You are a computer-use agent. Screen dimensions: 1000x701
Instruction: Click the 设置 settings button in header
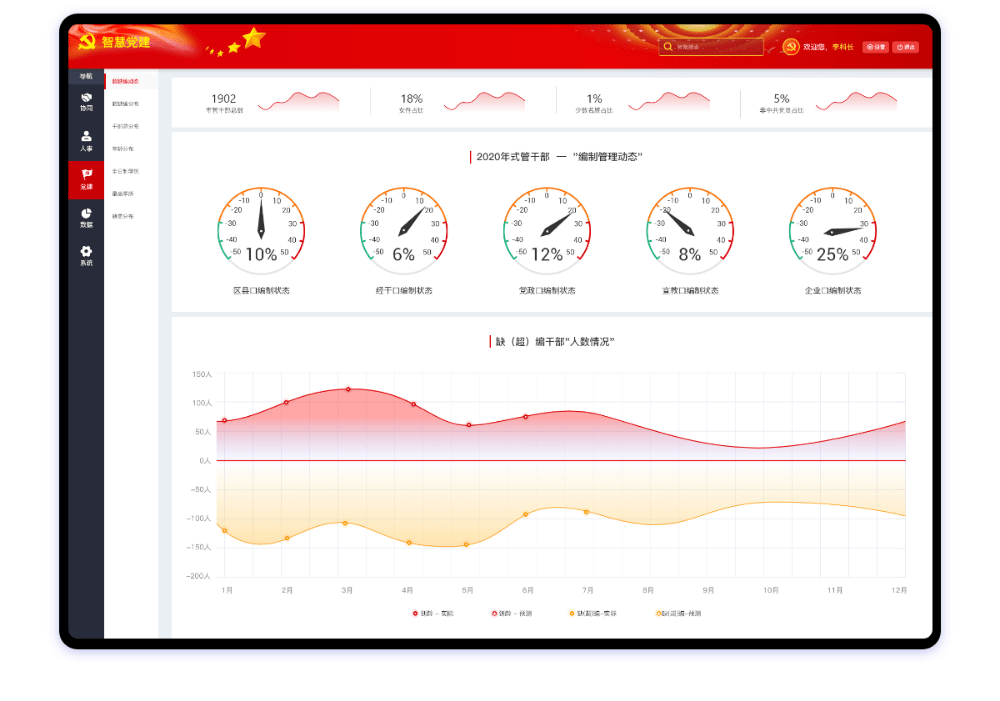pos(876,47)
